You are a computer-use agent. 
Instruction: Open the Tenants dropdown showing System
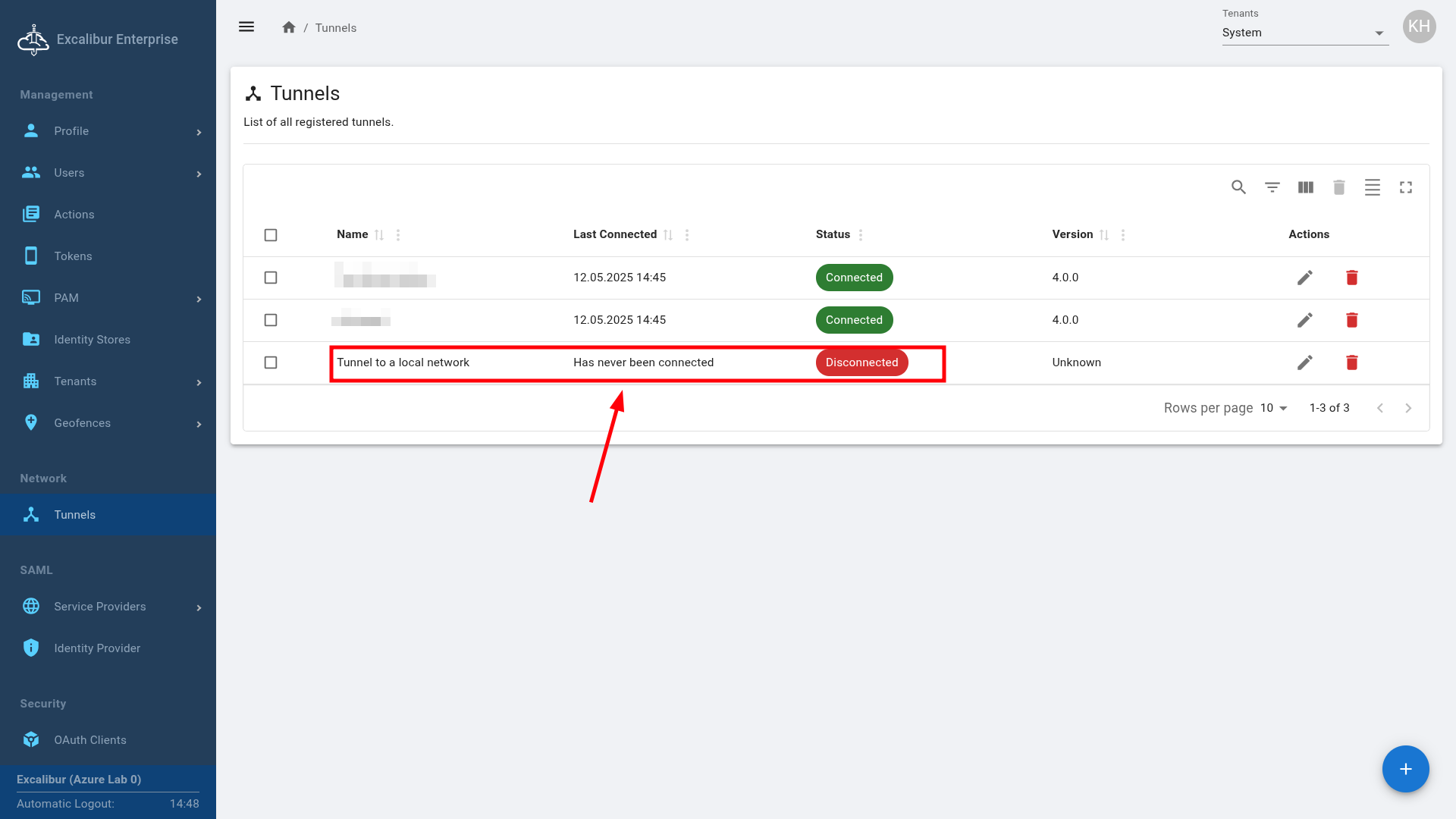pos(1304,33)
